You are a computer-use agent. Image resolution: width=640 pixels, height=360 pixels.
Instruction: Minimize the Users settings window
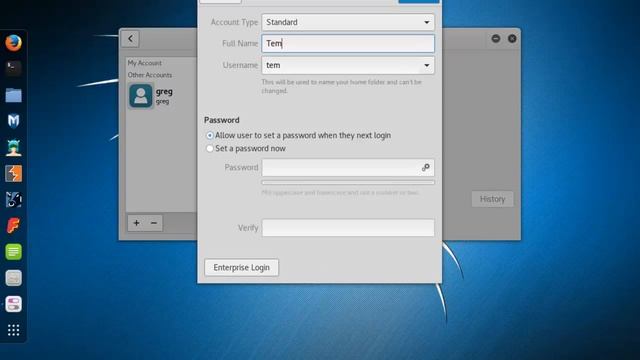(x=496, y=38)
